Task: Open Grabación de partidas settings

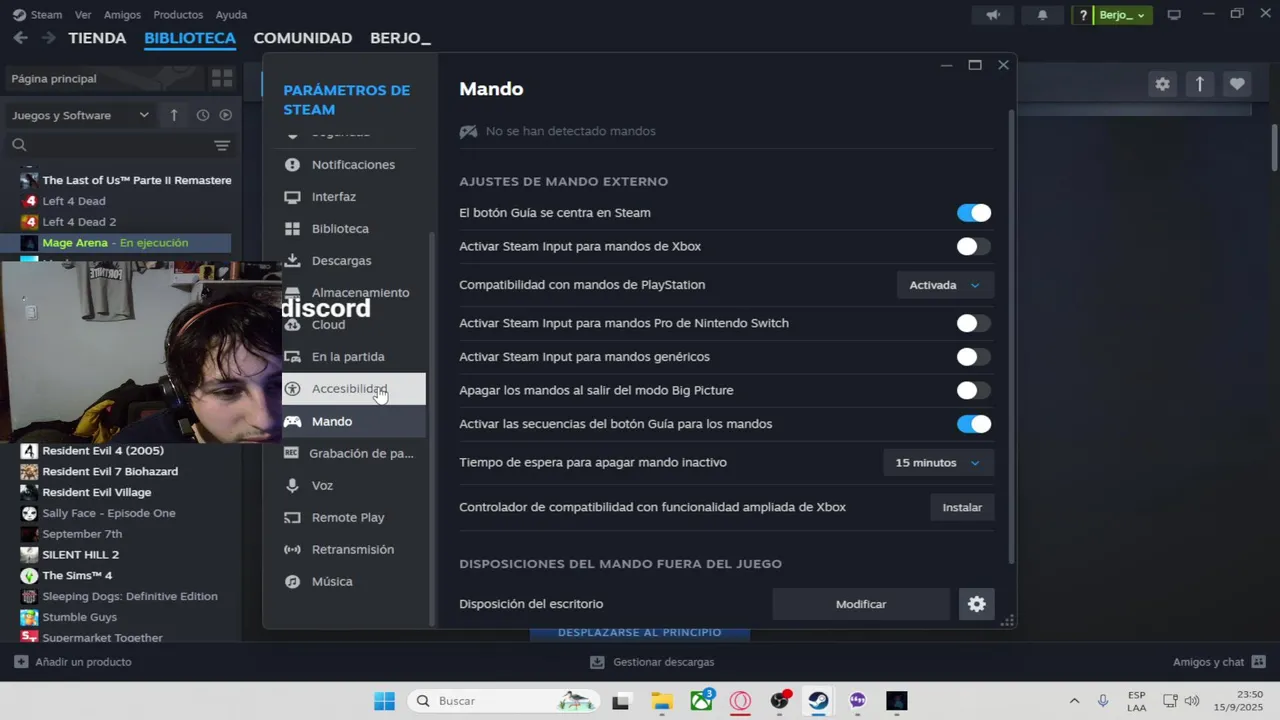Action: [x=353, y=453]
